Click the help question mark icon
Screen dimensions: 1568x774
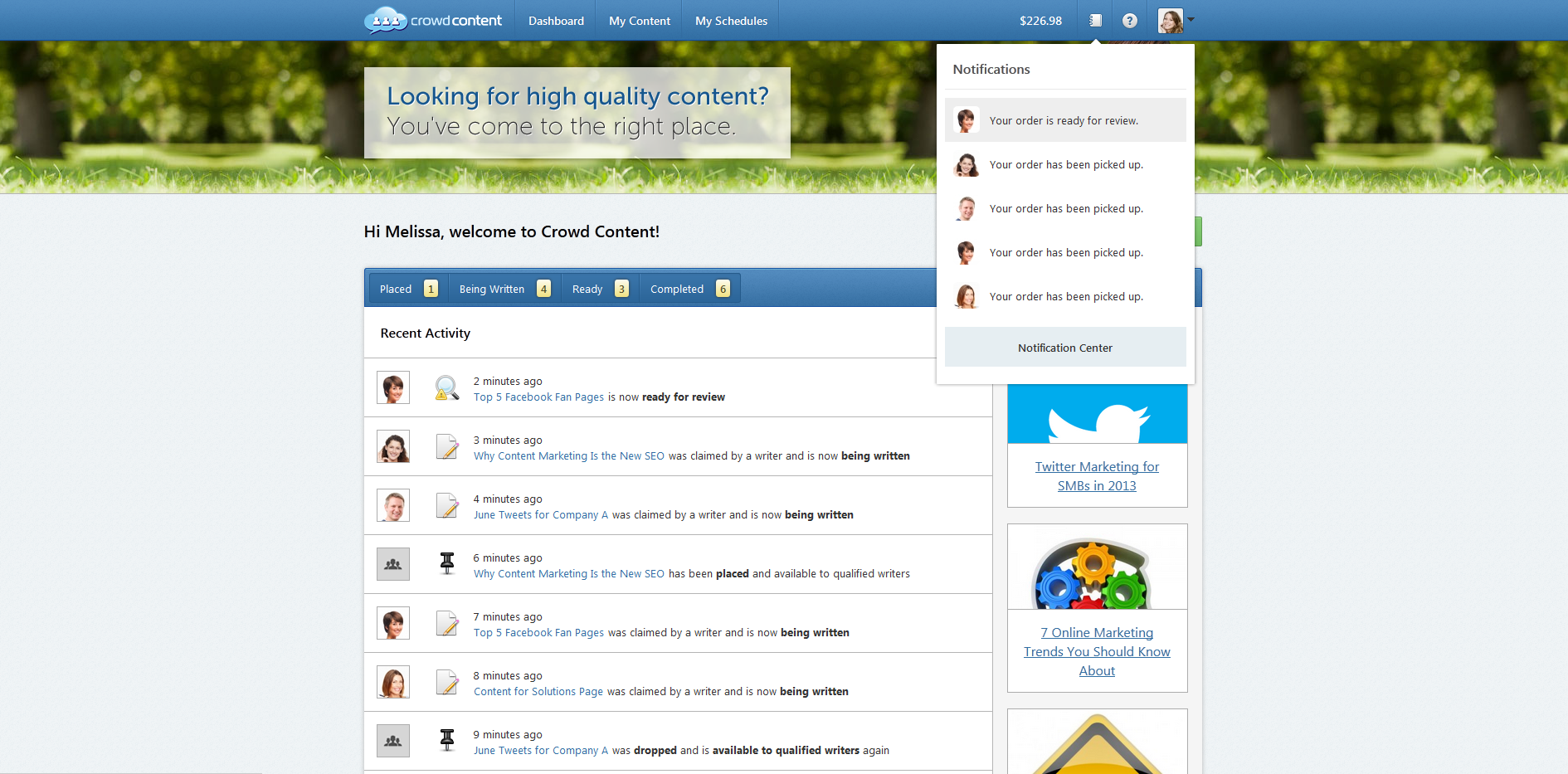1129,20
